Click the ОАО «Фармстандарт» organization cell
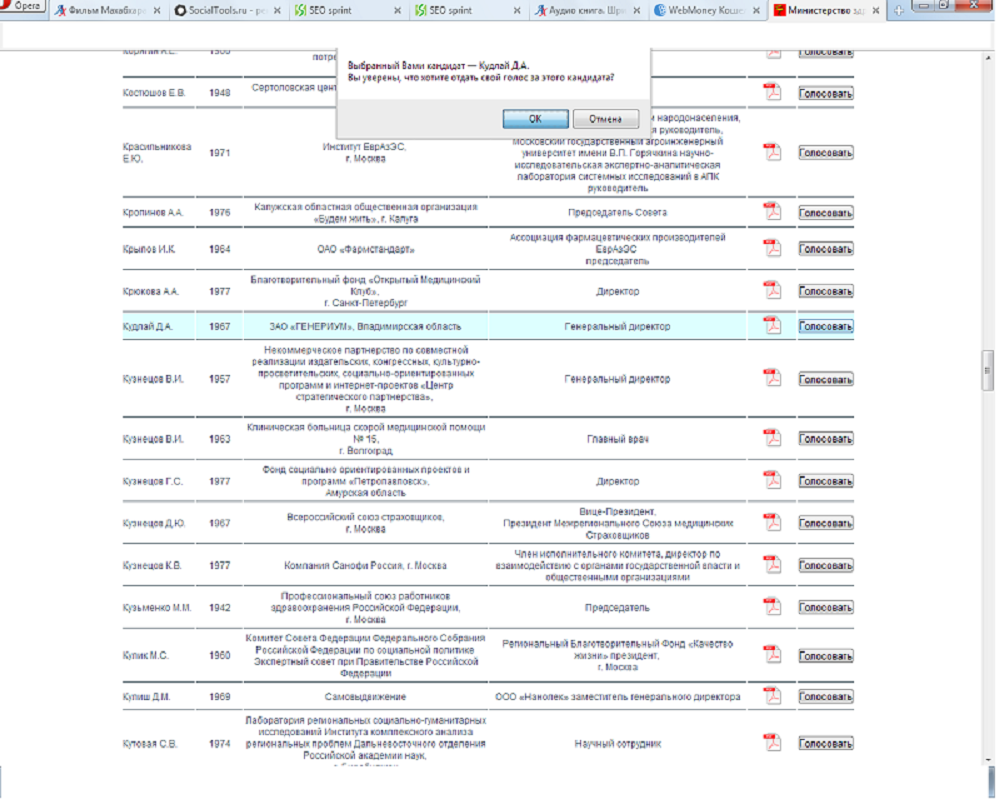The image size is (1000, 800). click(365, 249)
